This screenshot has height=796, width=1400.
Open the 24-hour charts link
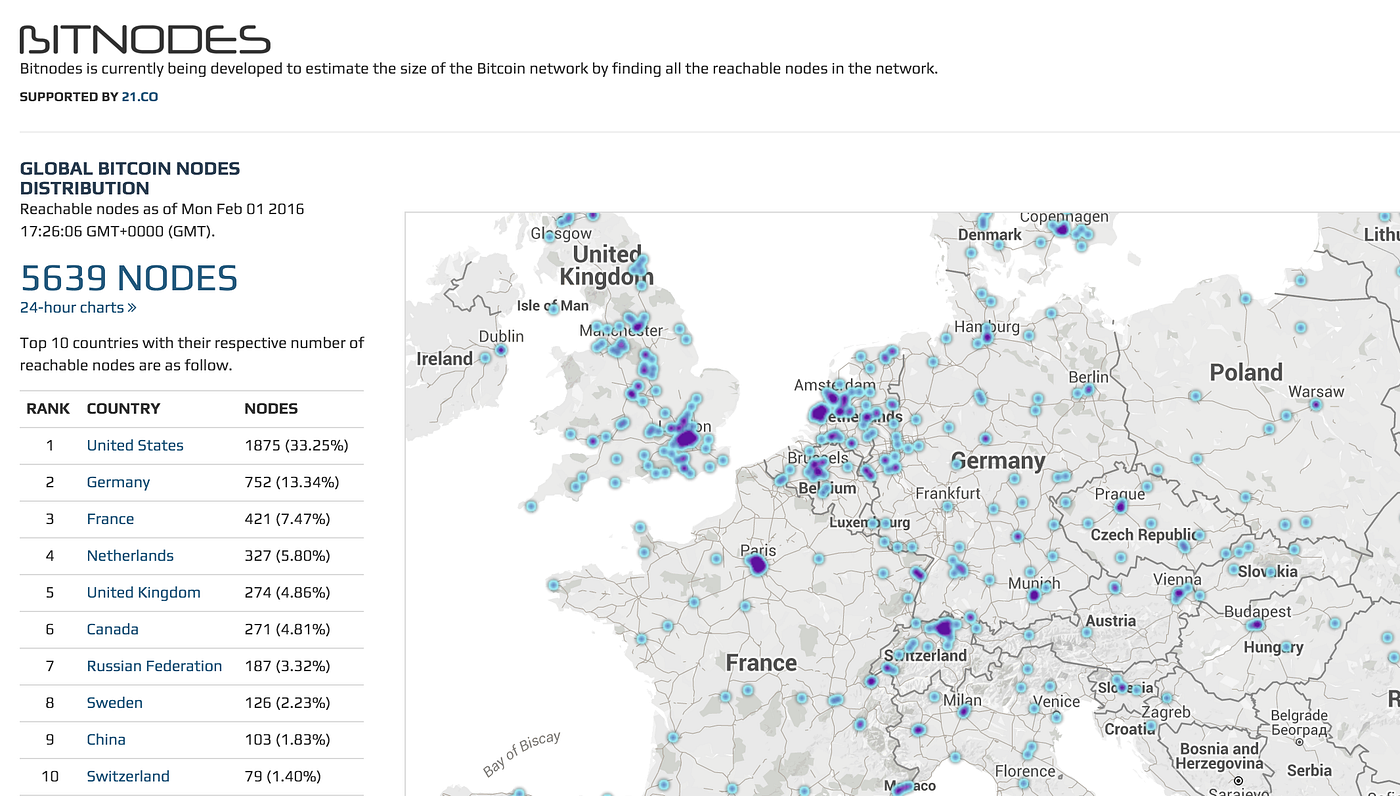(x=78, y=308)
